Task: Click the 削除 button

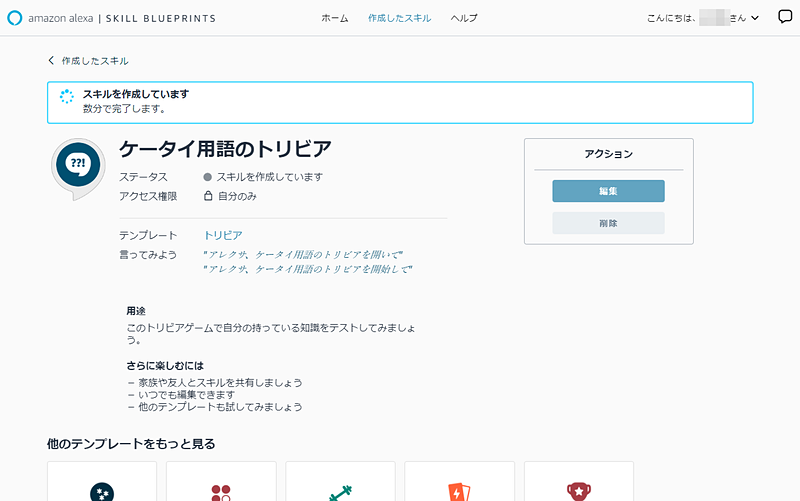Action: point(608,223)
